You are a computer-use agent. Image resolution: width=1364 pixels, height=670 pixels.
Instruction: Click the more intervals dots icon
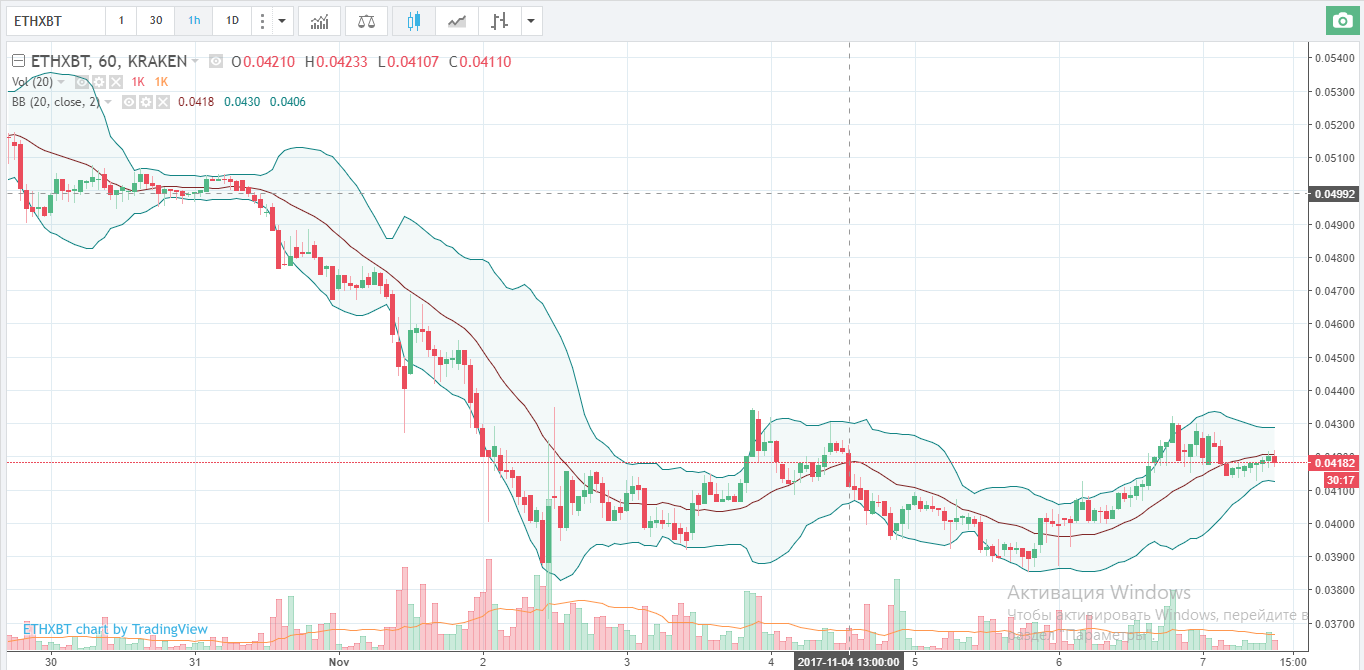262,20
